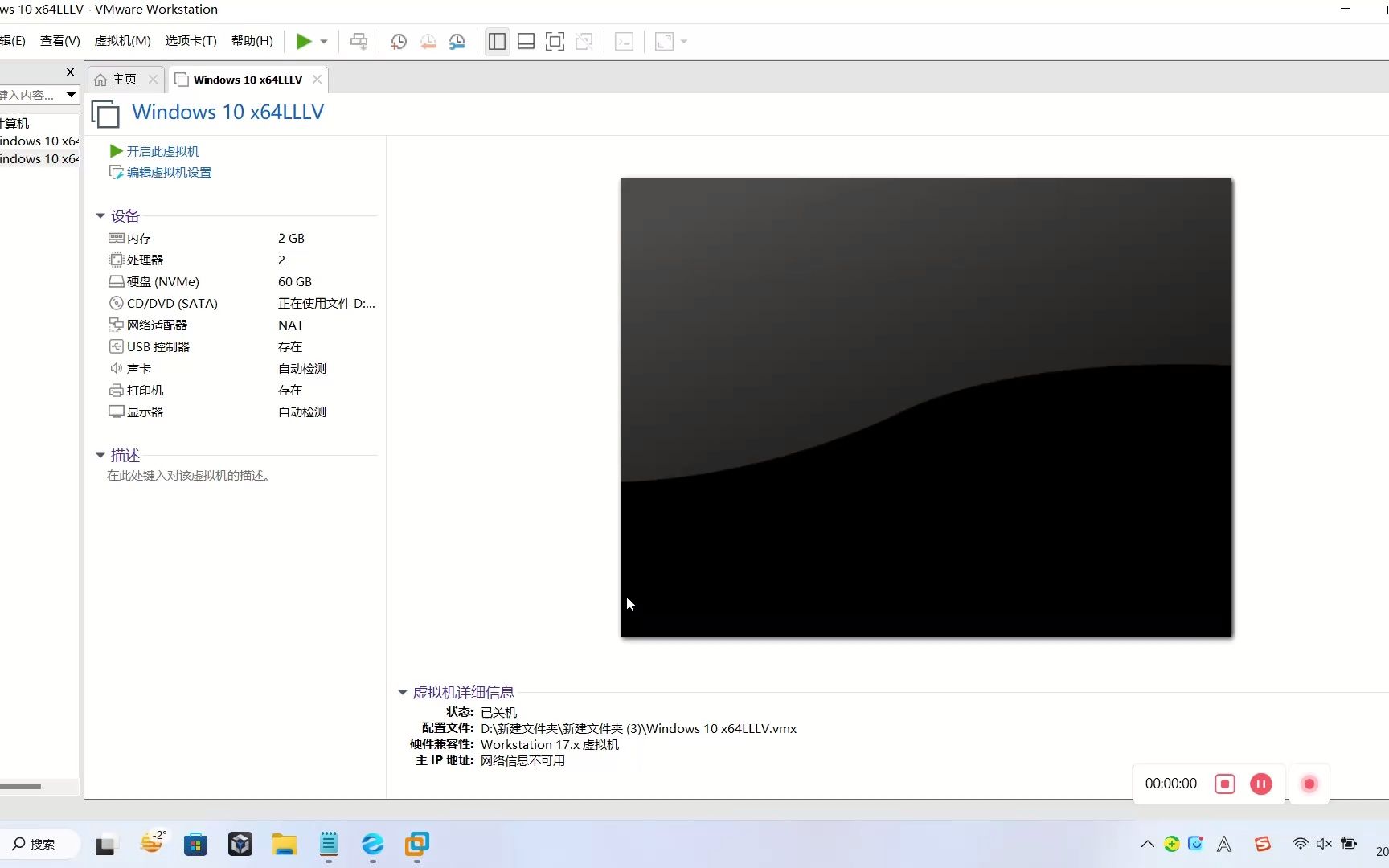Toggle the library sidebar view icon
Image resolution: width=1389 pixels, height=868 pixels.
[x=497, y=42]
